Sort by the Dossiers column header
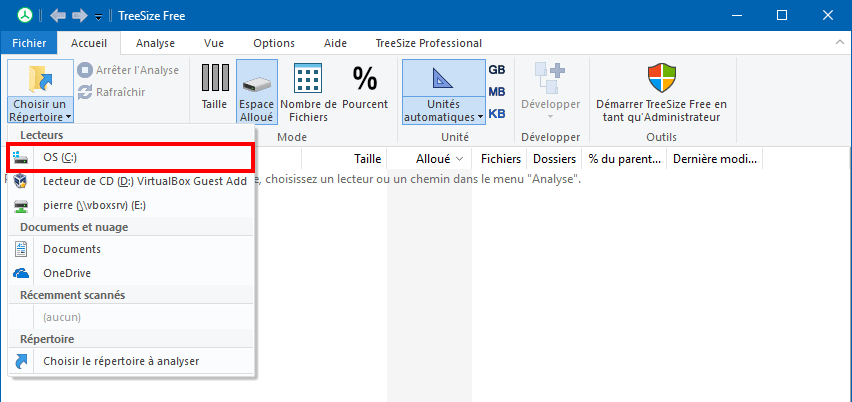852x402 pixels. tap(554, 159)
